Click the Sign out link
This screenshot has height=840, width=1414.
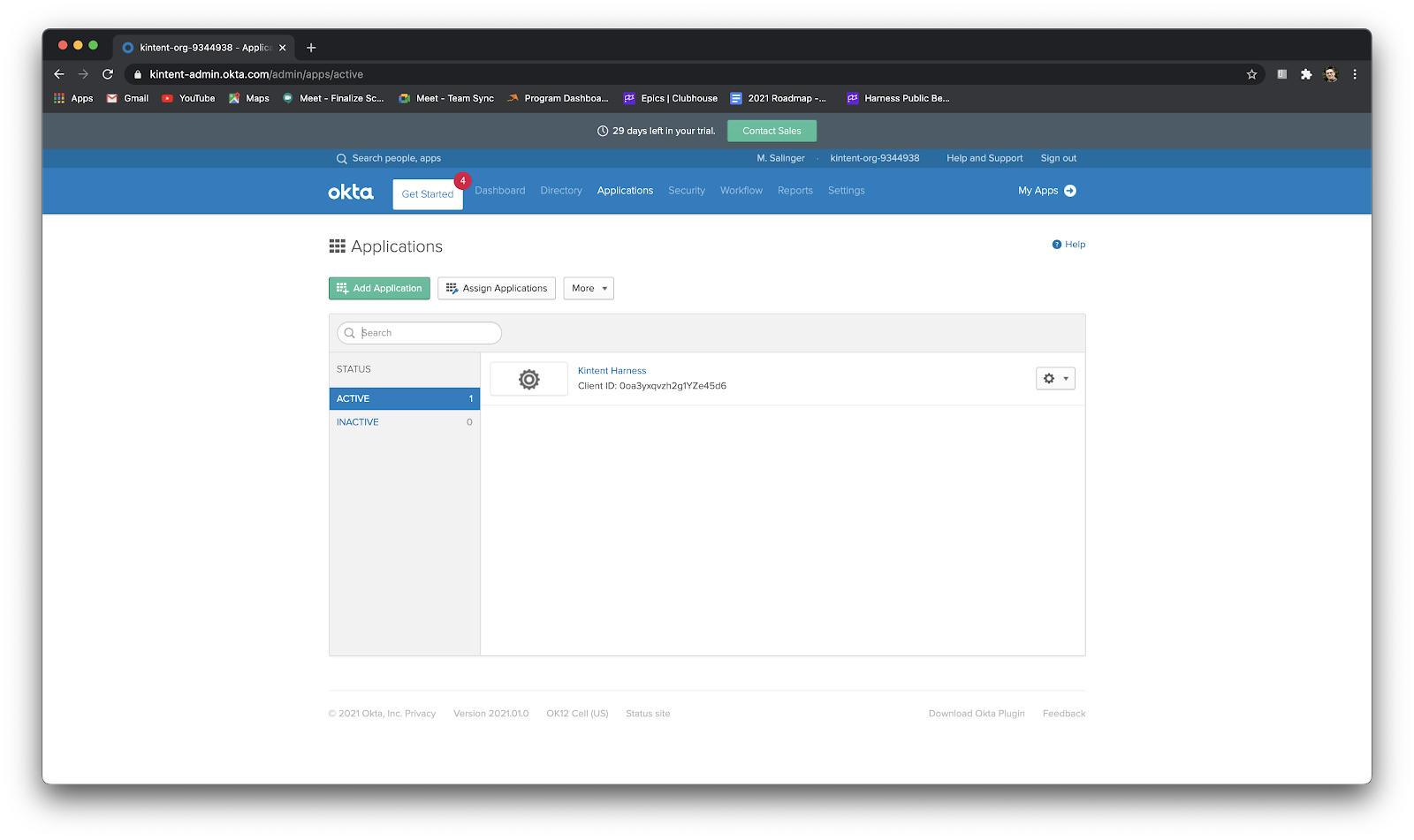[1059, 159]
